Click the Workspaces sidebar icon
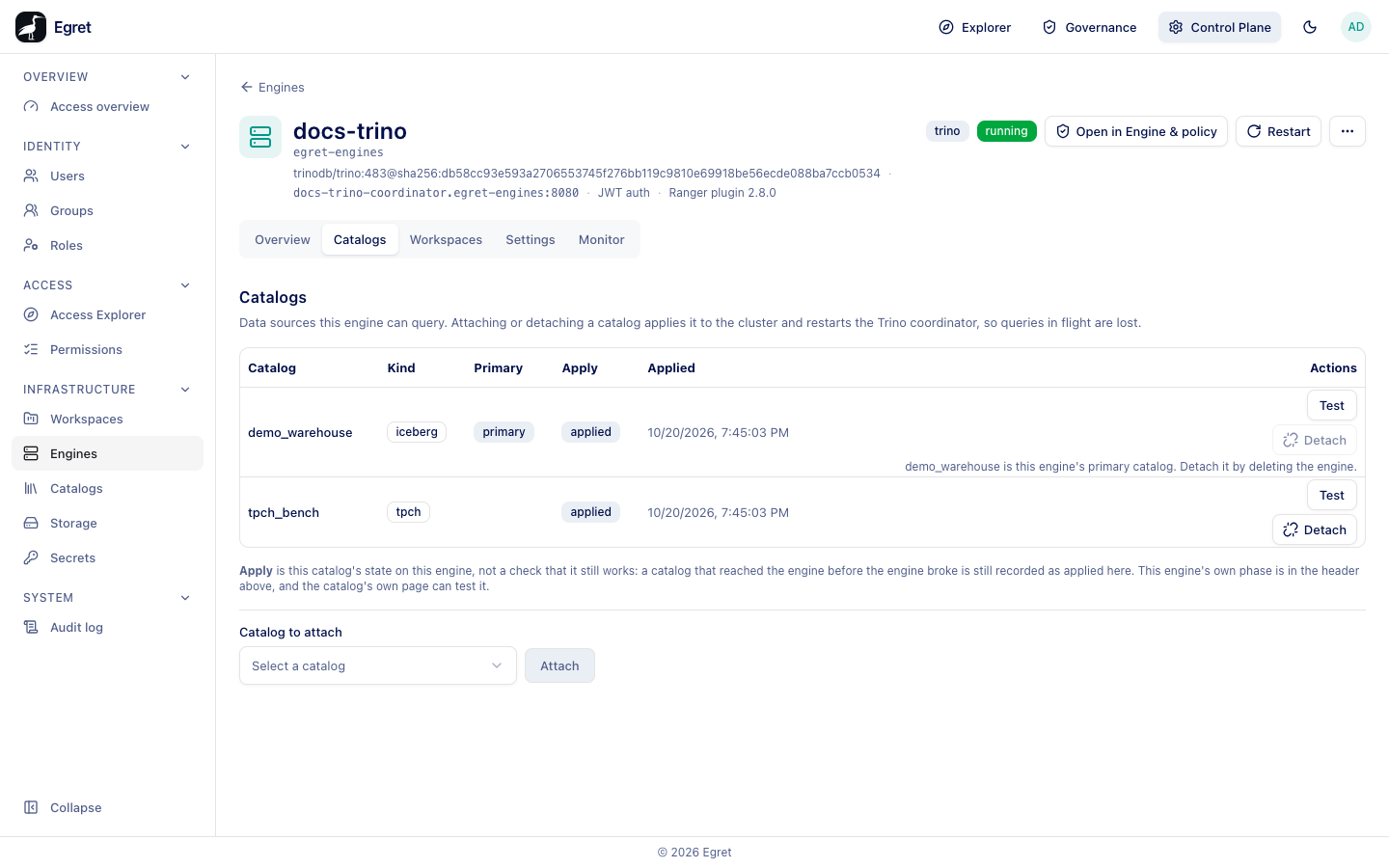The height and width of the screenshot is (868, 1389). click(31, 420)
